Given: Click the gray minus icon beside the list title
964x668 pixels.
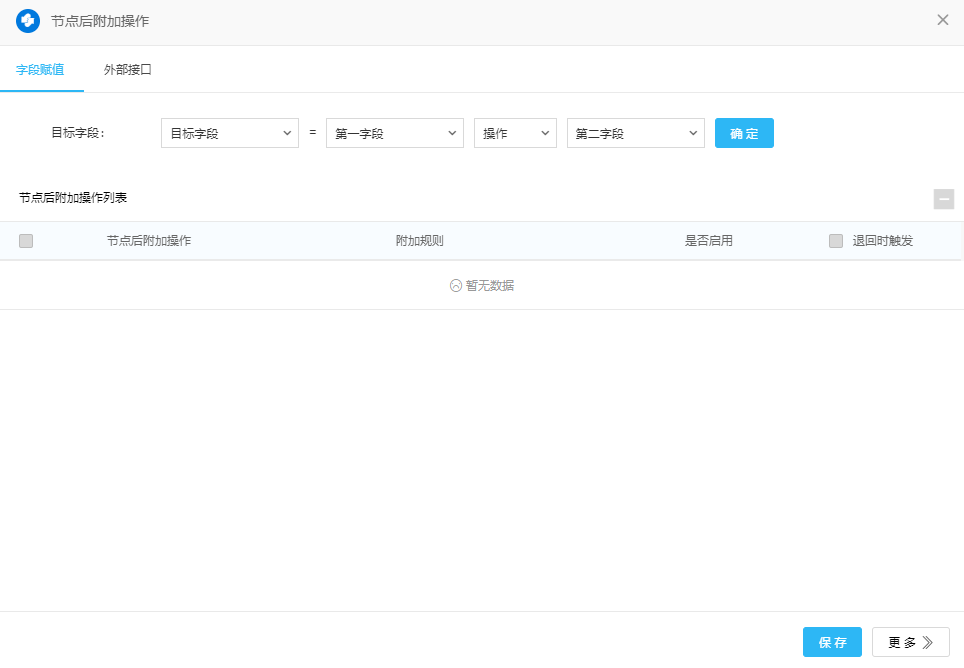Looking at the screenshot, I should 943,199.
